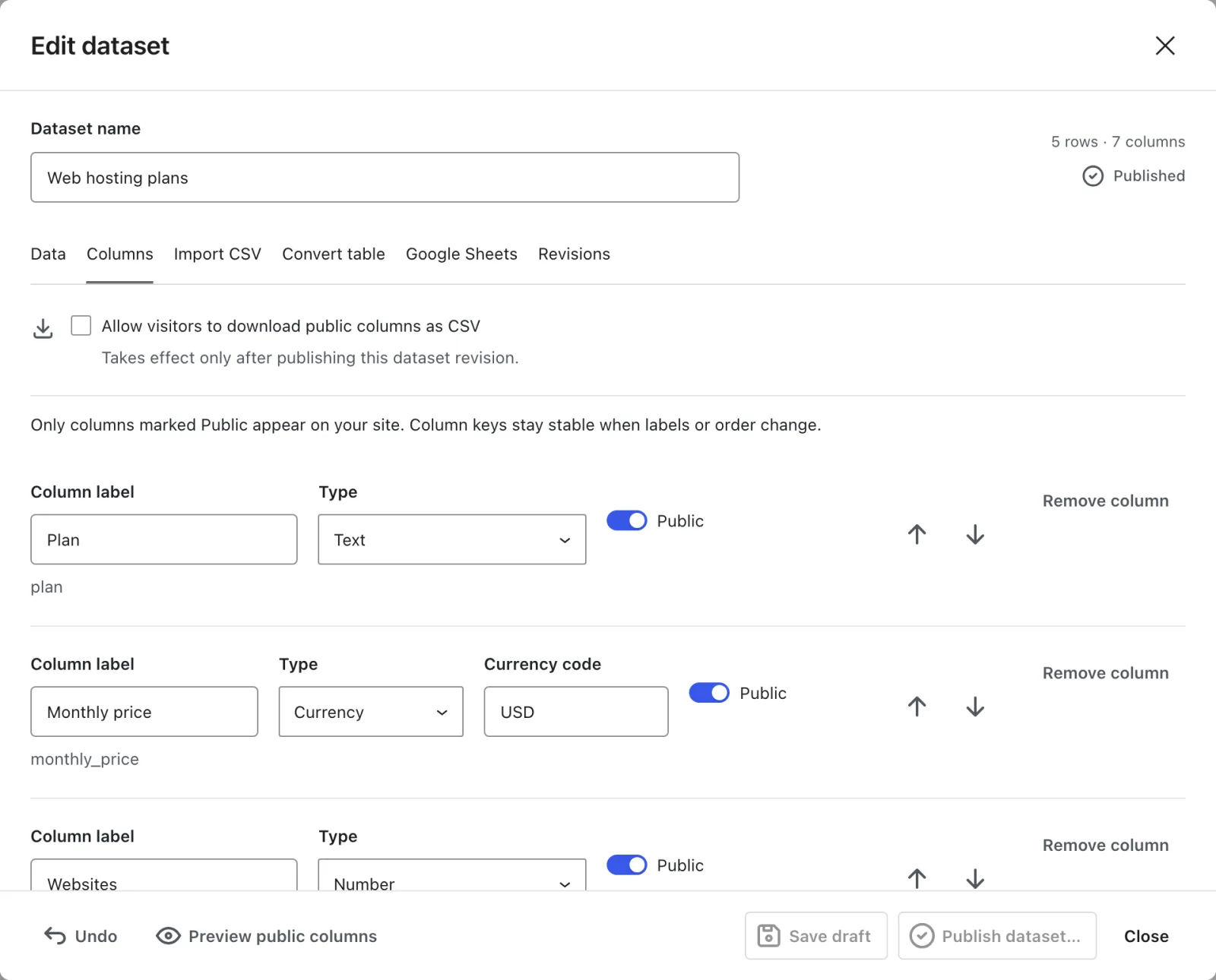Open the Type dropdown showing Text
The image size is (1216, 980).
pos(451,539)
